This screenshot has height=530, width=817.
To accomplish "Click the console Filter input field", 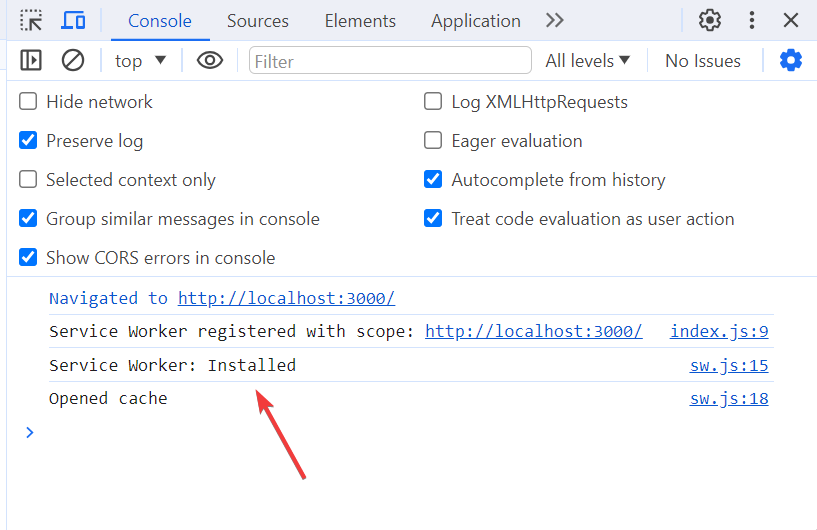I will coord(390,61).
